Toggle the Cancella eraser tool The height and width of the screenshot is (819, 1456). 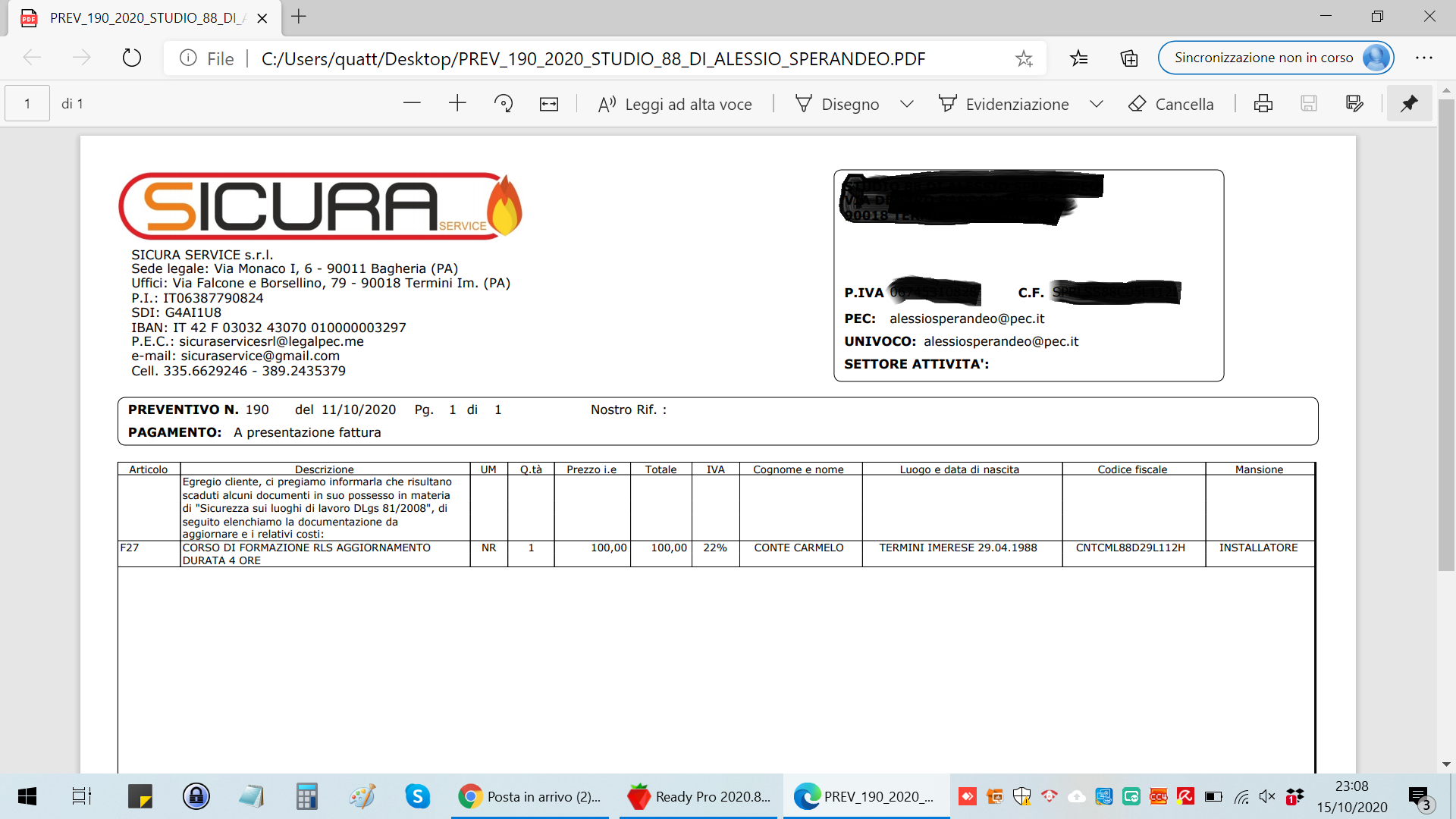pyautogui.click(x=1172, y=104)
